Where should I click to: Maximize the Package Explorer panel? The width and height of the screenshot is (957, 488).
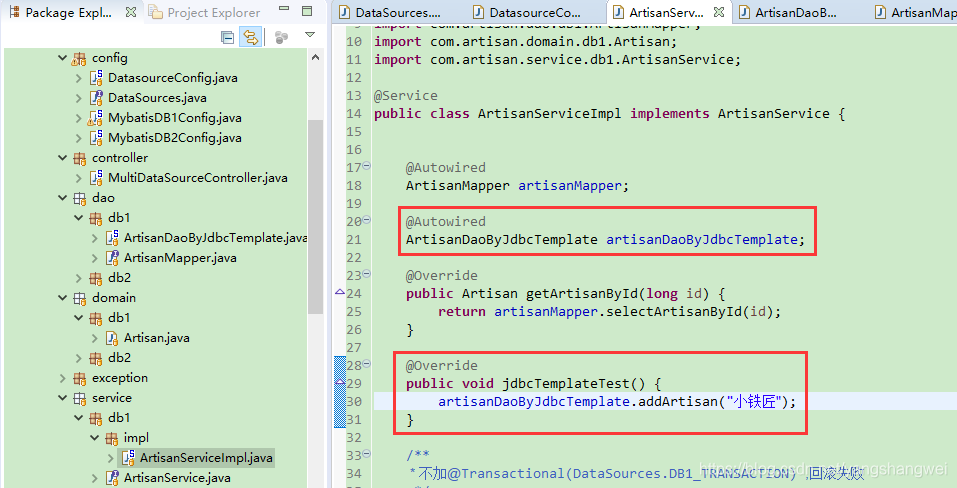pos(308,12)
